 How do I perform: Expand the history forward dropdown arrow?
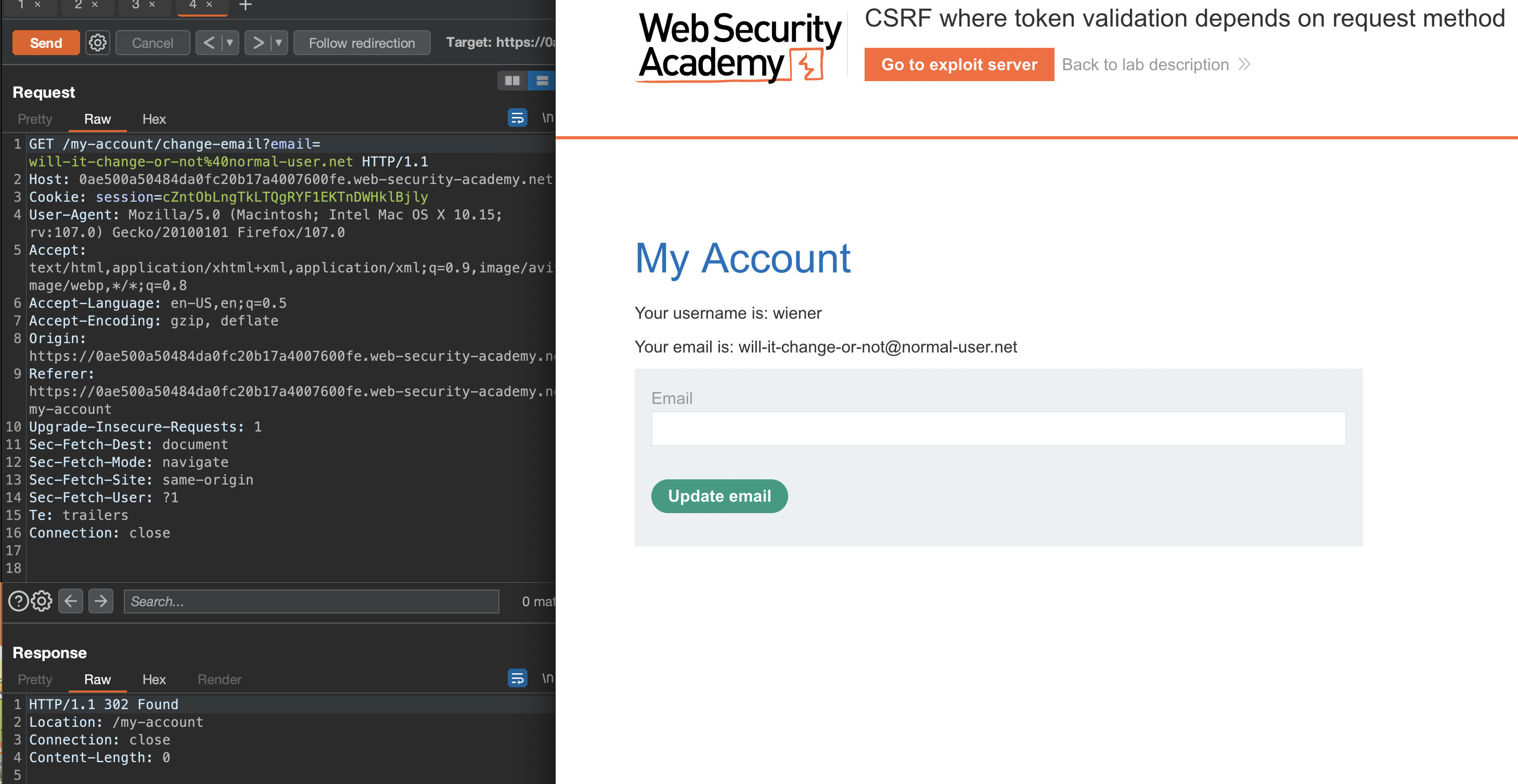point(279,43)
